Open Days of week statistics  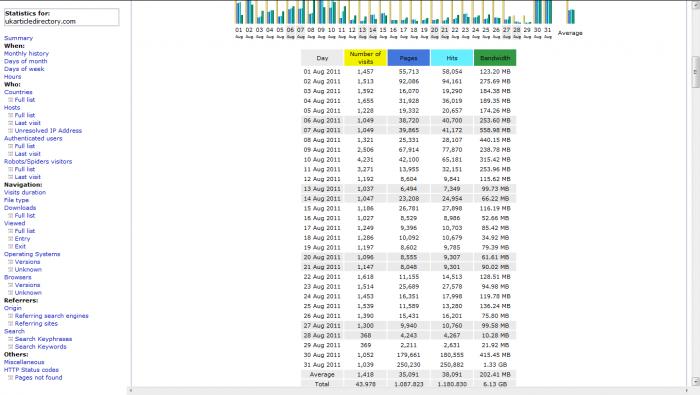click(x=24, y=69)
